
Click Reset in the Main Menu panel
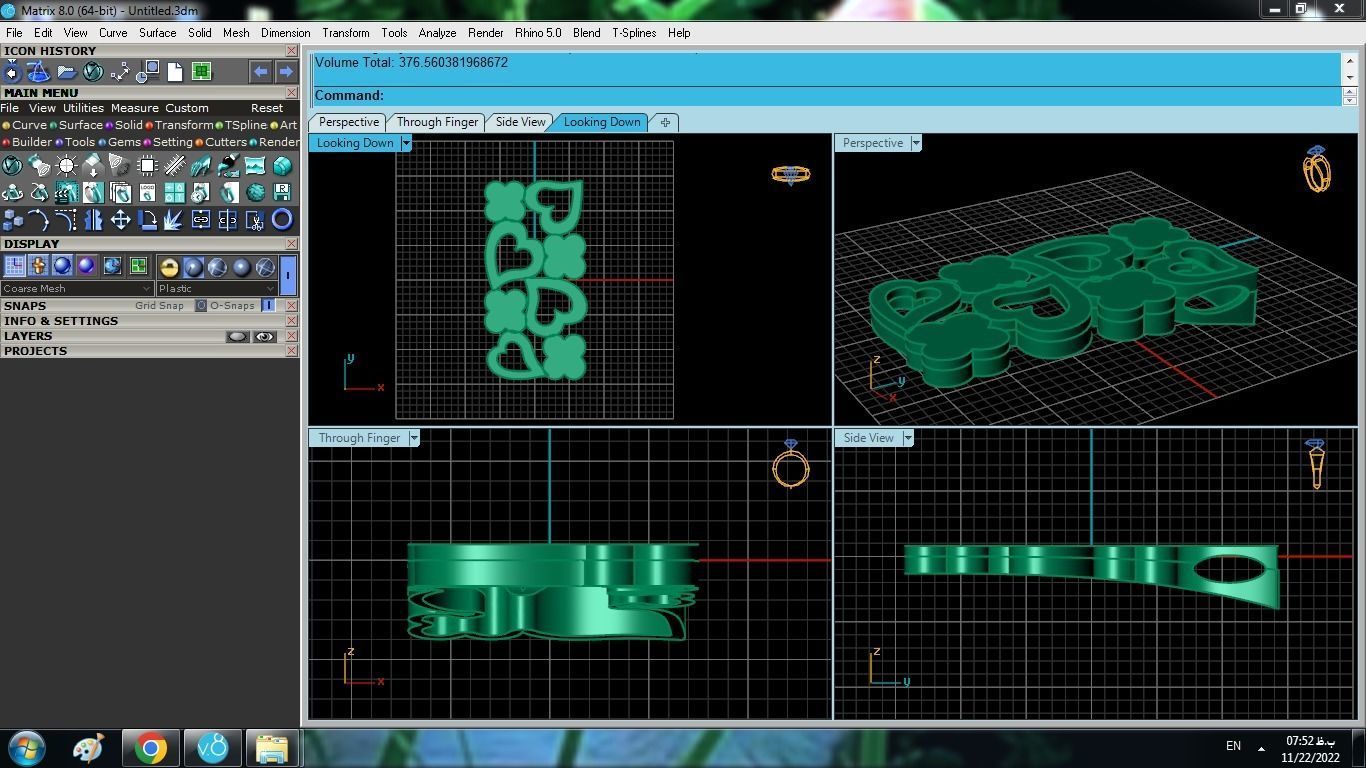point(267,108)
